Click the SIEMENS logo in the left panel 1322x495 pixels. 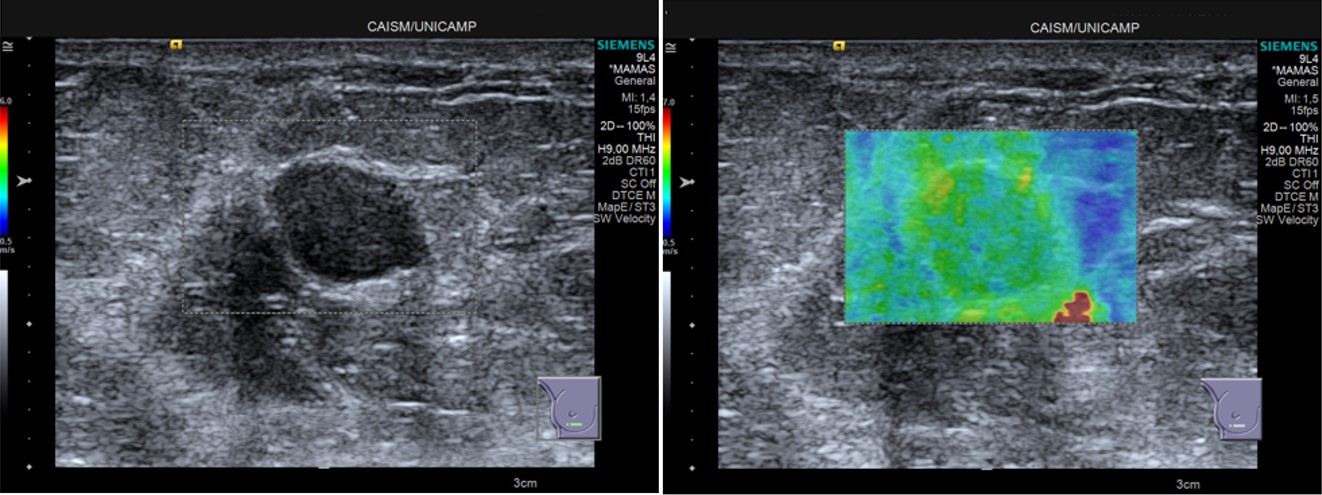tap(626, 45)
